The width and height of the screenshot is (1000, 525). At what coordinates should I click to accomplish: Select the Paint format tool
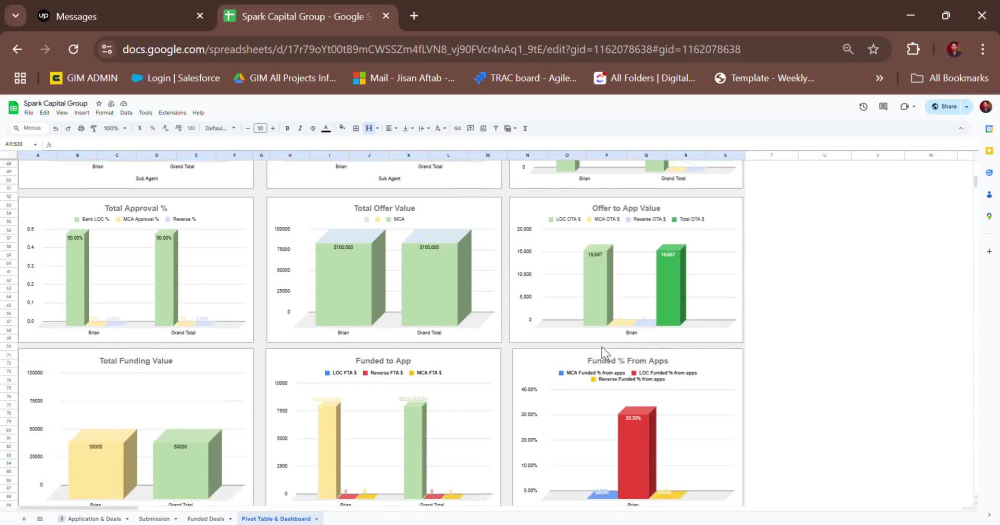click(94, 128)
